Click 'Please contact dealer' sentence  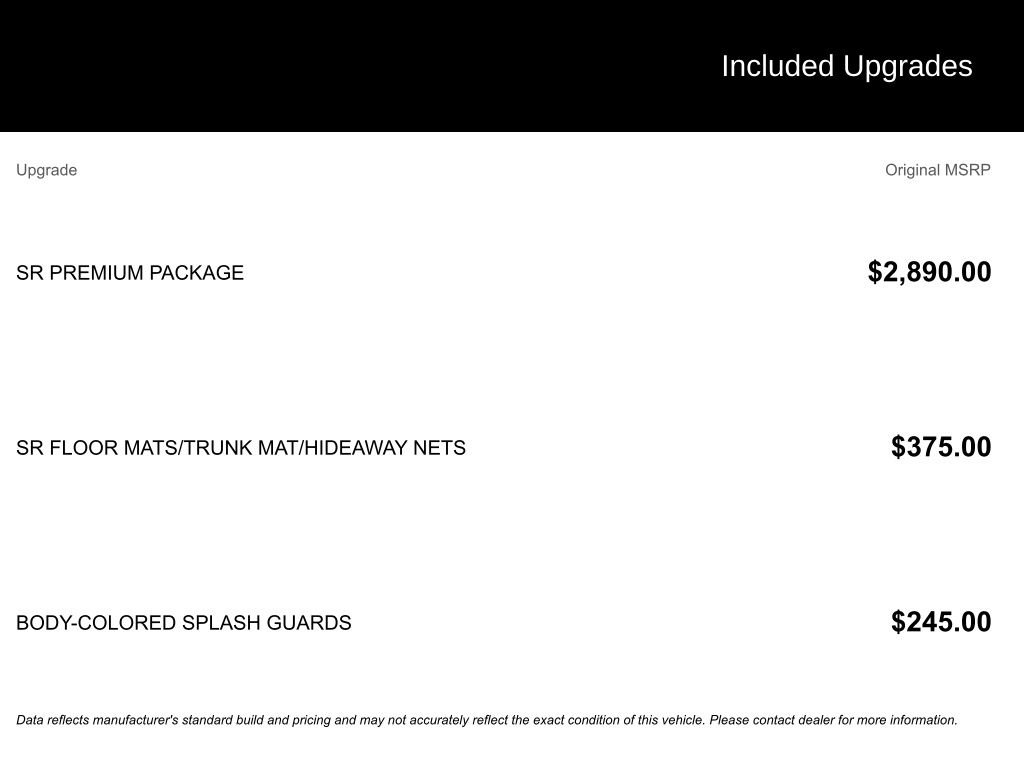pyautogui.click(x=833, y=720)
